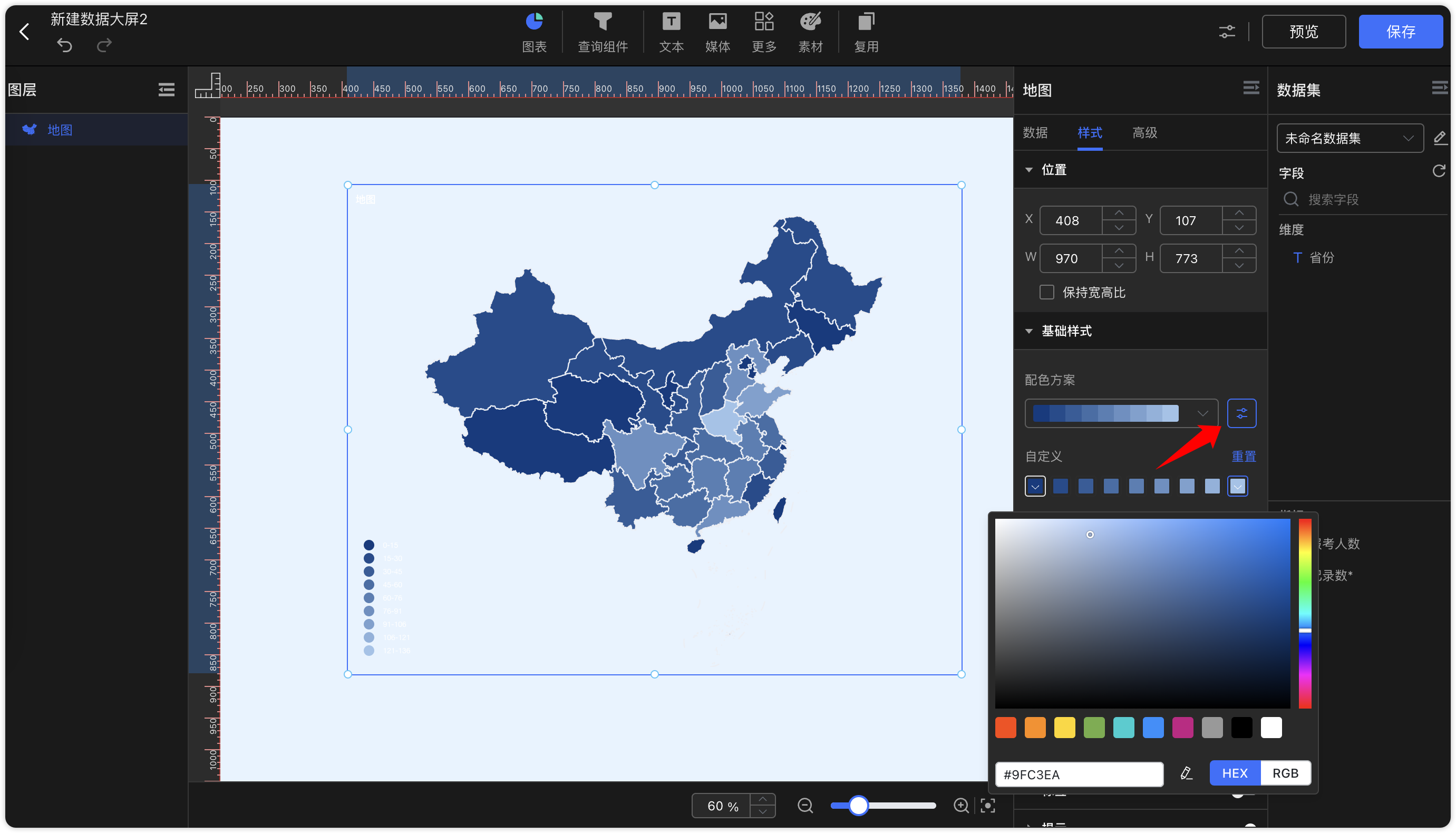
Task: Click the undo icon
Action: point(65,45)
